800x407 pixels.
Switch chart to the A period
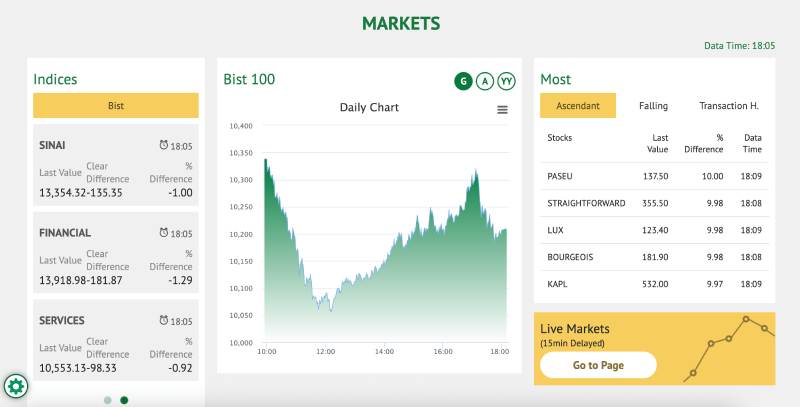point(485,81)
